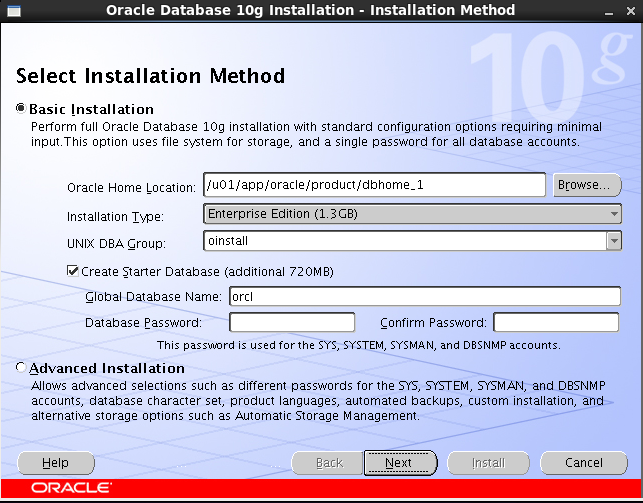Click the SYS, SYSTEM, SYSMAN password note
Image resolution: width=643 pixels, height=503 pixels.
coord(359,345)
